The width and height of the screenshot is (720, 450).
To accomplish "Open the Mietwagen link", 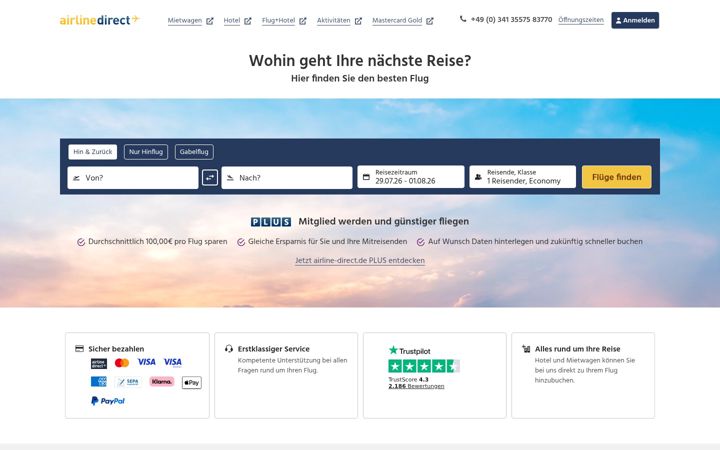I will point(185,21).
